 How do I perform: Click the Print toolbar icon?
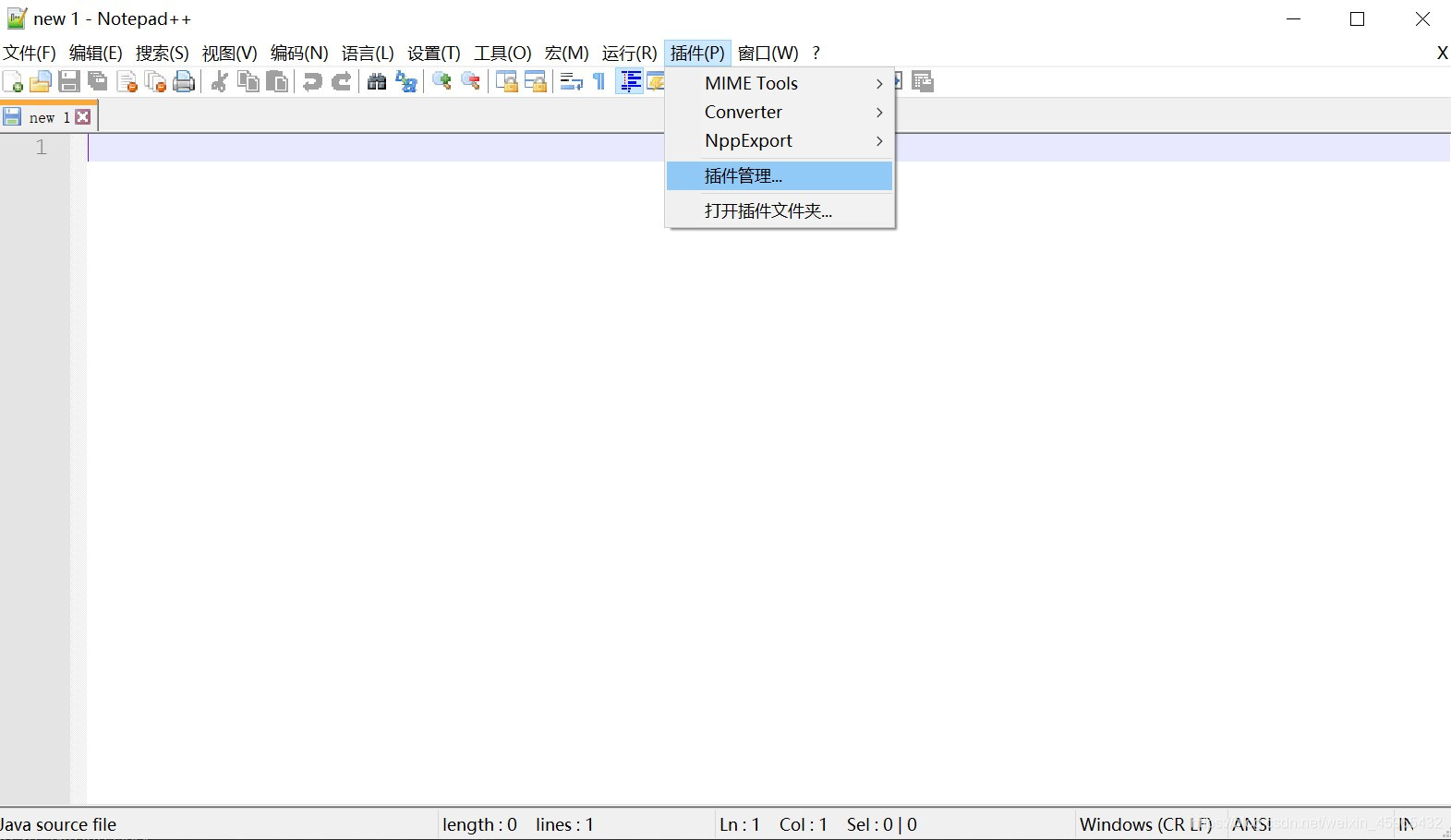pos(185,82)
